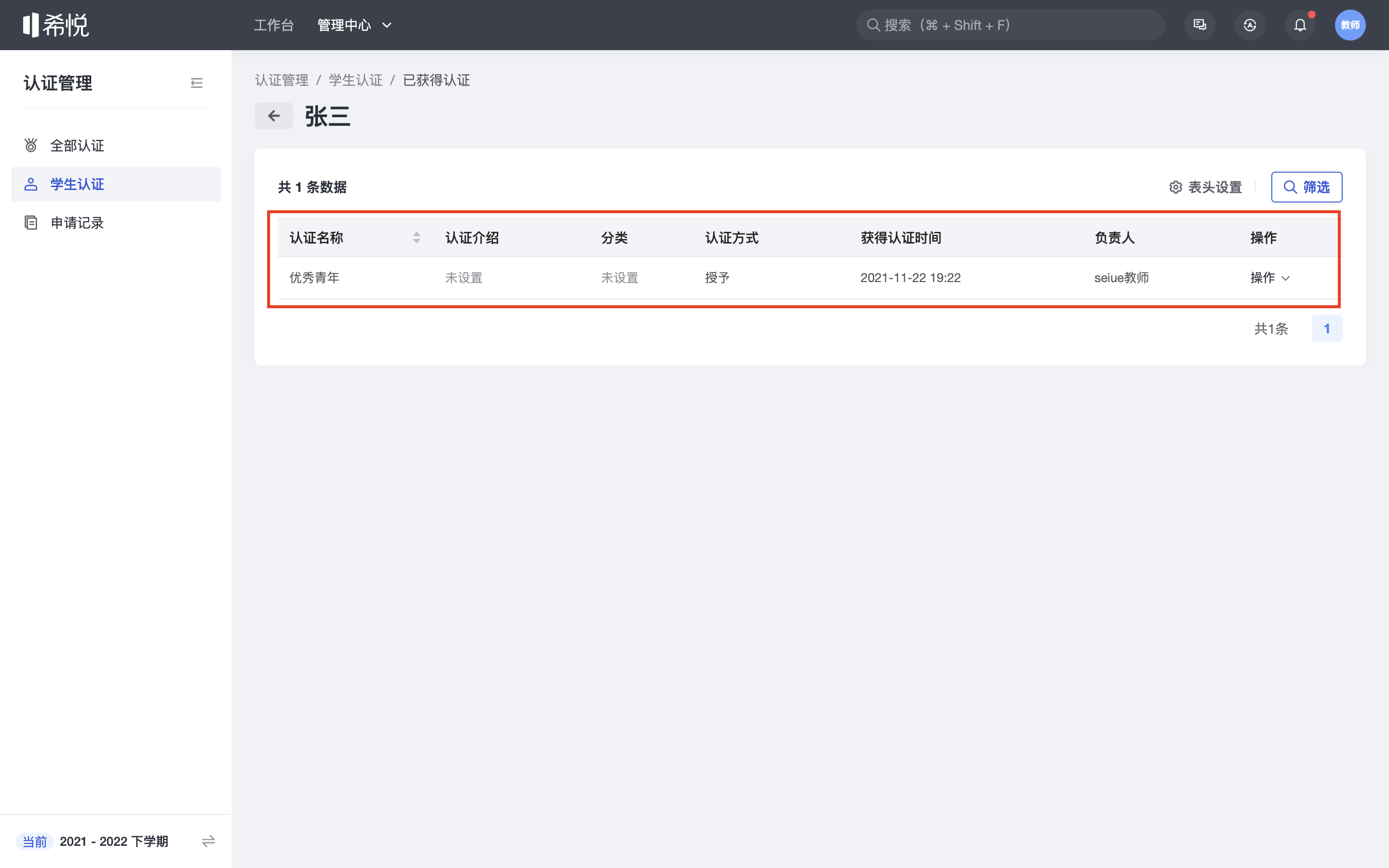Click the seiue教师 cell
1389x868 pixels.
coord(1121,278)
